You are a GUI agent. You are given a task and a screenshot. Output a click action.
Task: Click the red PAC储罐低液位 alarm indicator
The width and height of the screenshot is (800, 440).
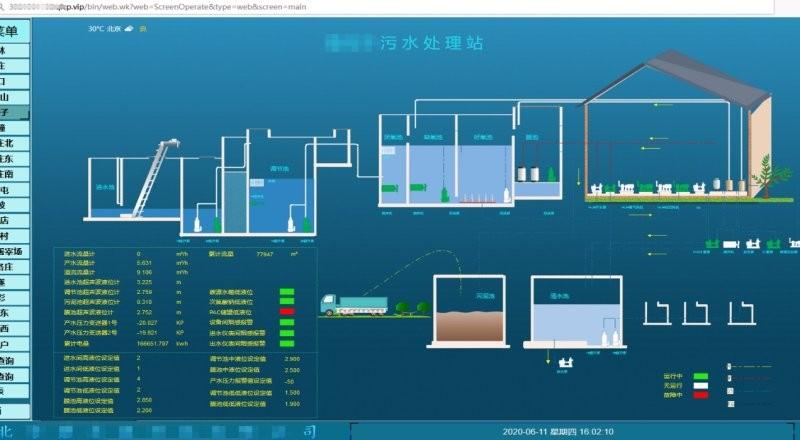pyautogui.click(x=287, y=311)
